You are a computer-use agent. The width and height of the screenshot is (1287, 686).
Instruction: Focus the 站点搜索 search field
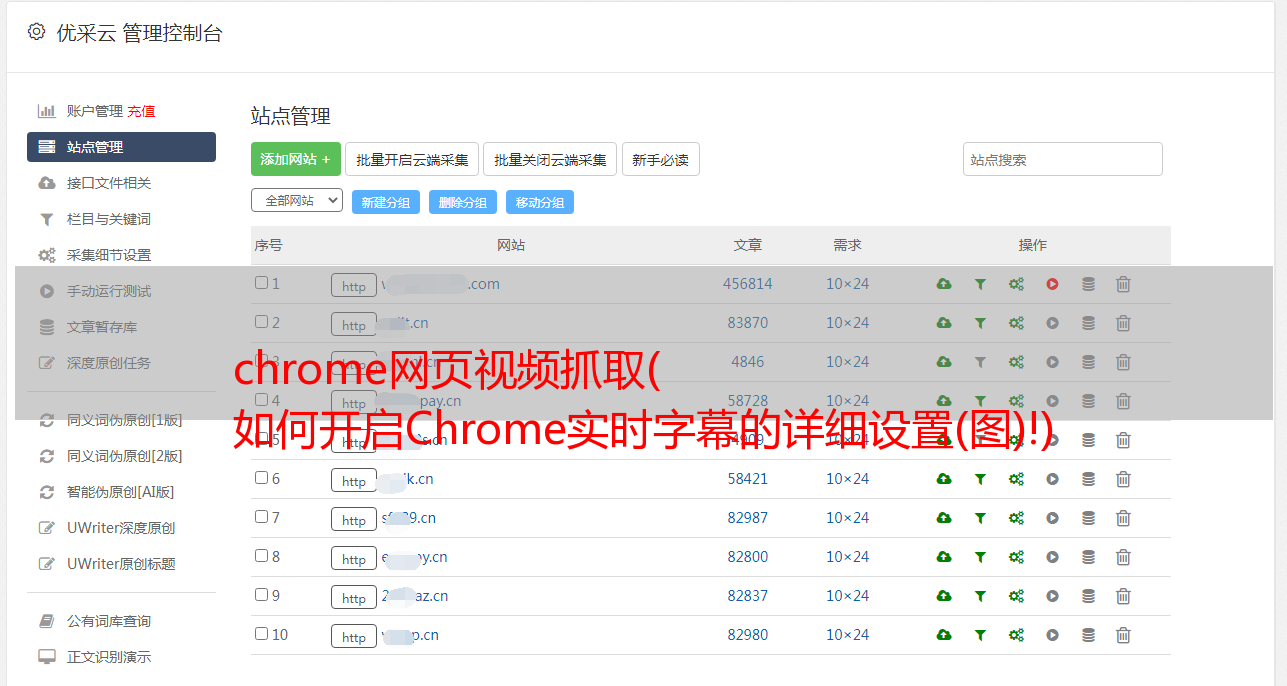coord(1063,159)
